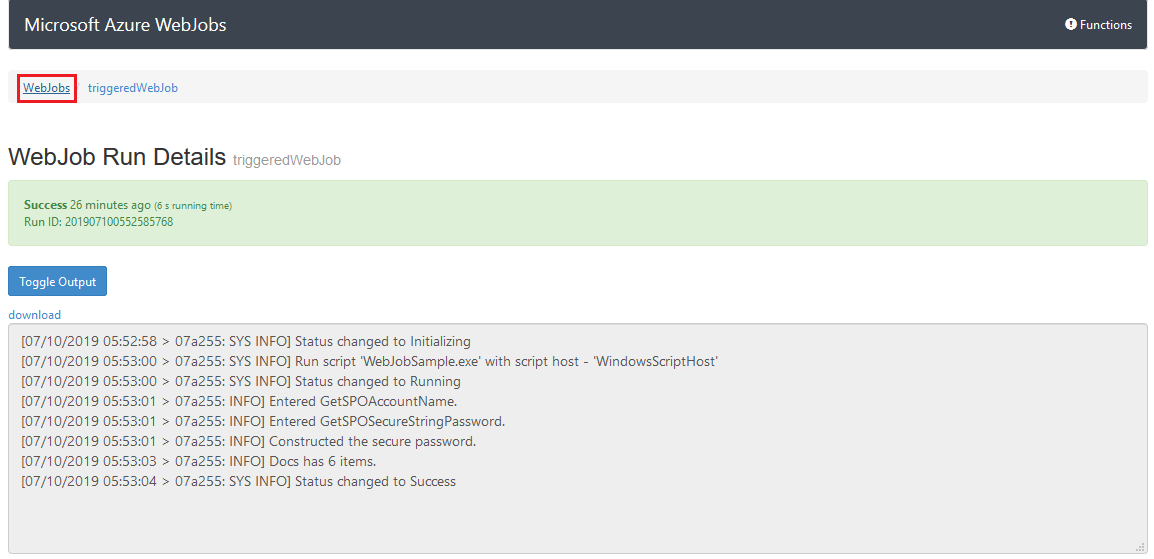Click the WebJob Run Details heading
The height and width of the screenshot is (559, 1154).
[117, 157]
